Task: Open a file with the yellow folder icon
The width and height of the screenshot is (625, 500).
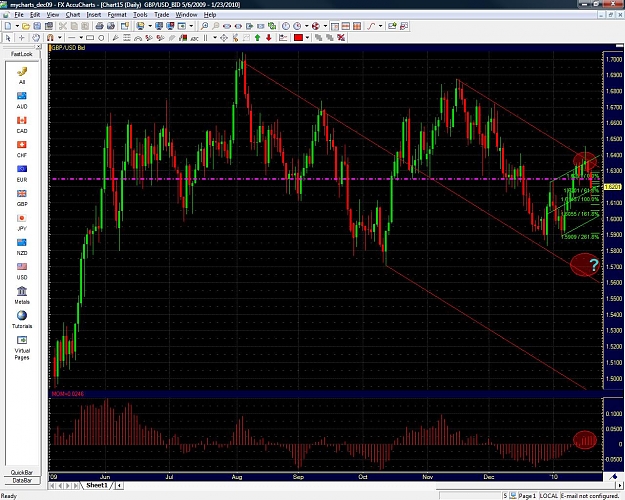Action: click(x=26, y=26)
